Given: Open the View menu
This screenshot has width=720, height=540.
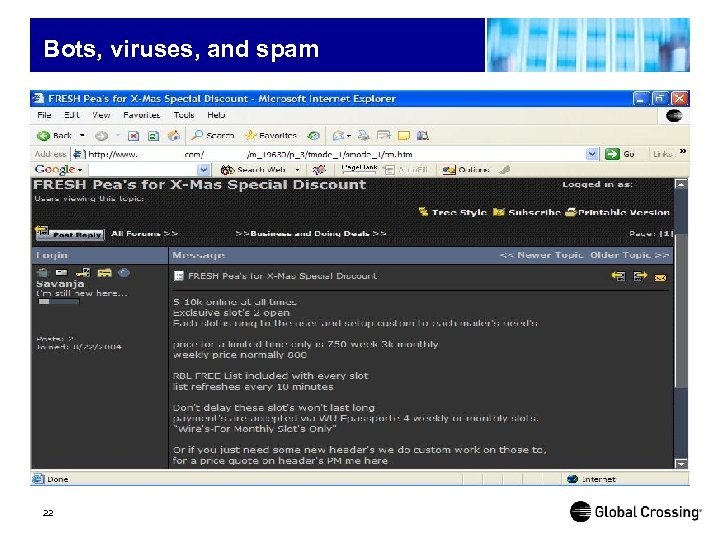Looking at the screenshot, I should coord(101,115).
